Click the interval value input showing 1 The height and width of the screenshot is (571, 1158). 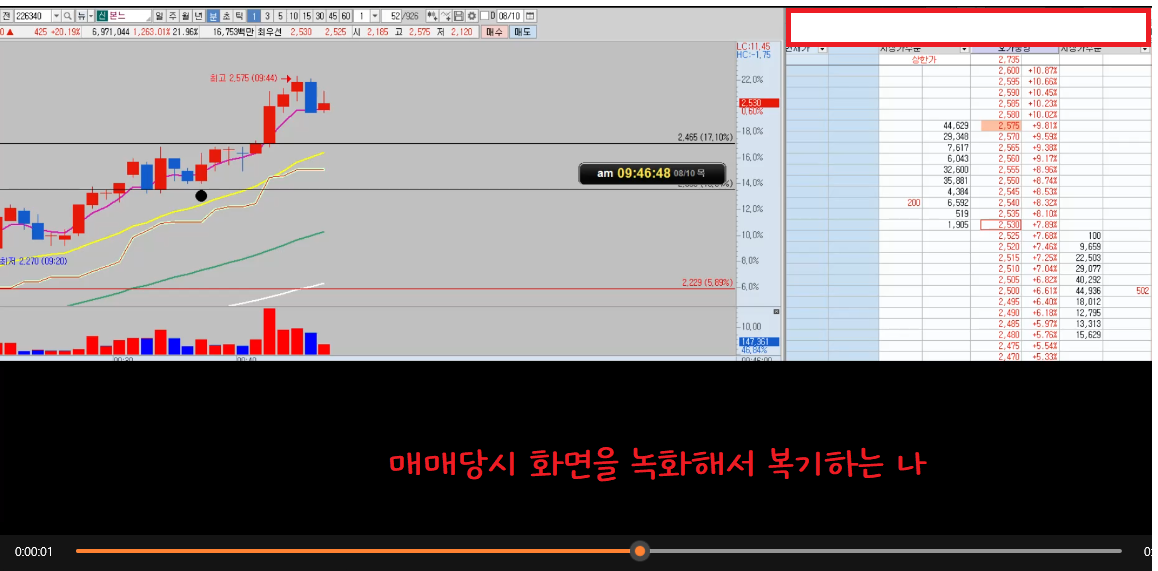[x=361, y=16]
